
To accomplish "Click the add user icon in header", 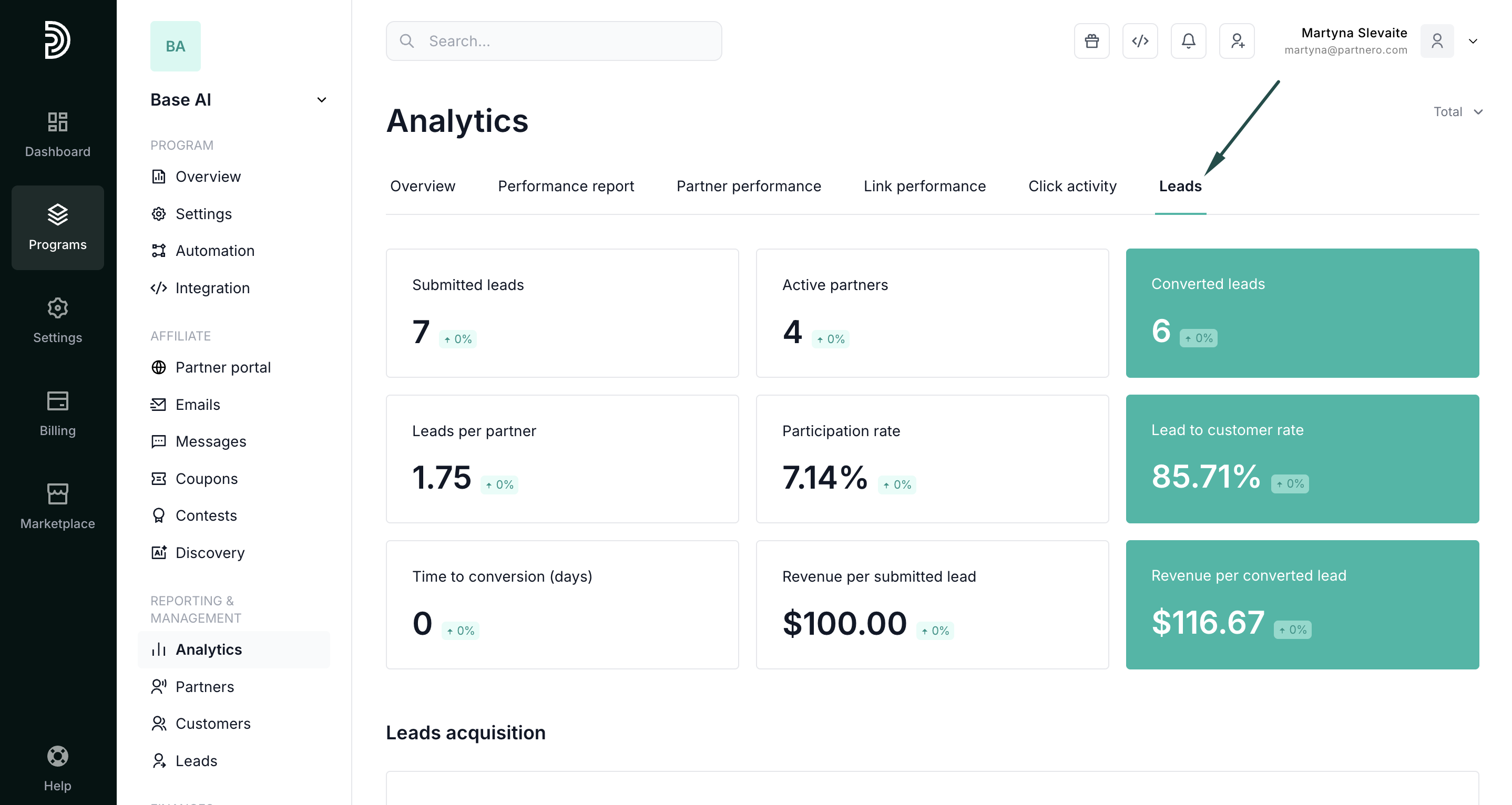I will [x=1237, y=41].
